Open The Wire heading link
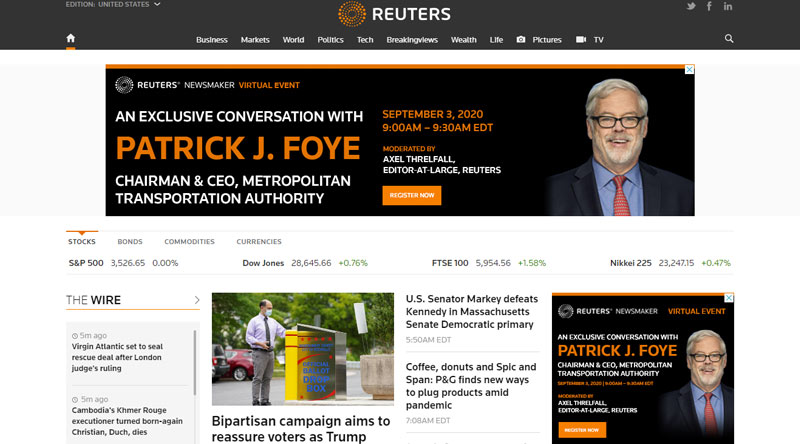This screenshot has width=800, height=444. click(93, 300)
